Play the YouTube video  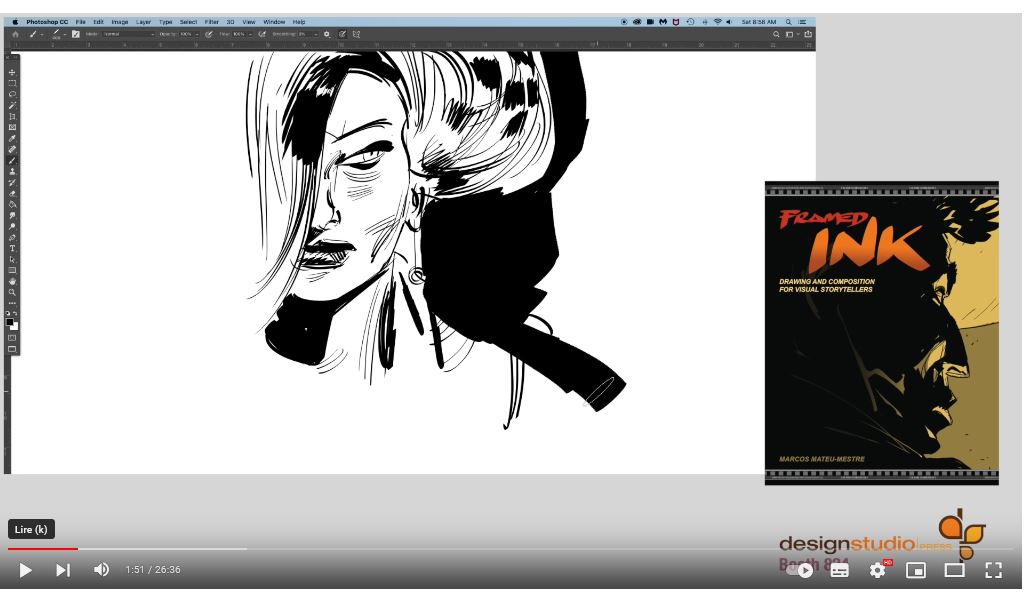pyautogui.click(x=25, y=570)
